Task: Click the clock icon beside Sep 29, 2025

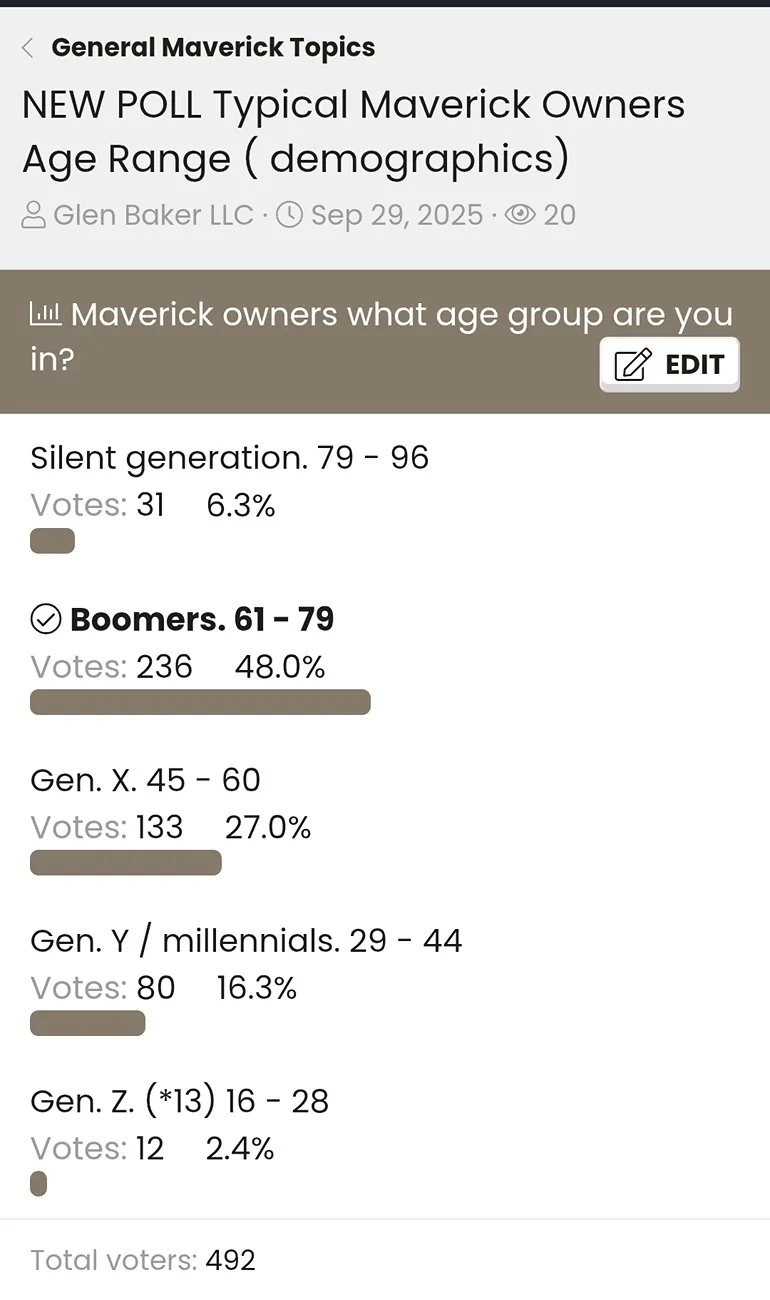Action: point(289,215)
